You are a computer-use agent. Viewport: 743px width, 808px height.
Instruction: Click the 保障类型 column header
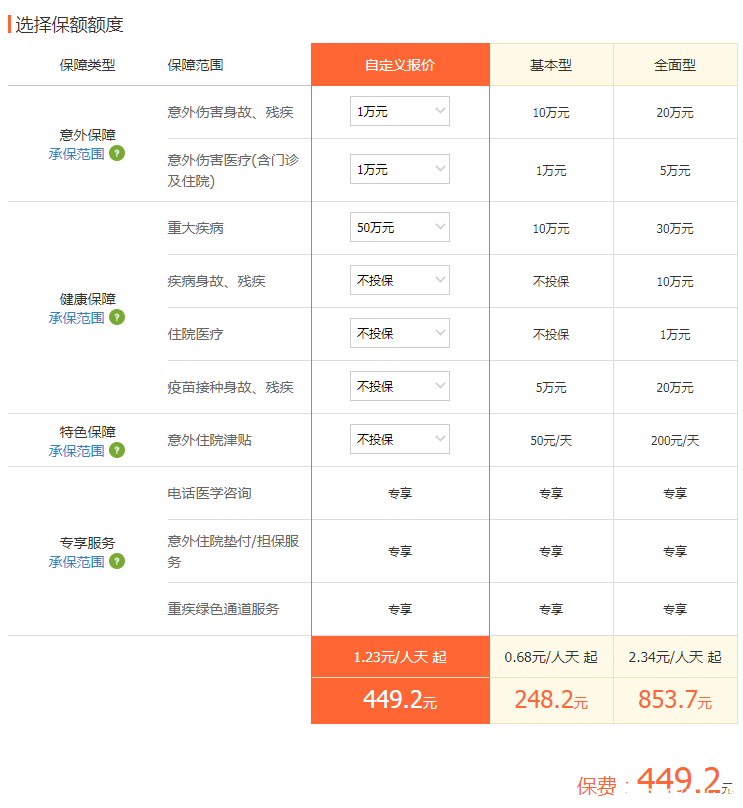click(87, 65)
